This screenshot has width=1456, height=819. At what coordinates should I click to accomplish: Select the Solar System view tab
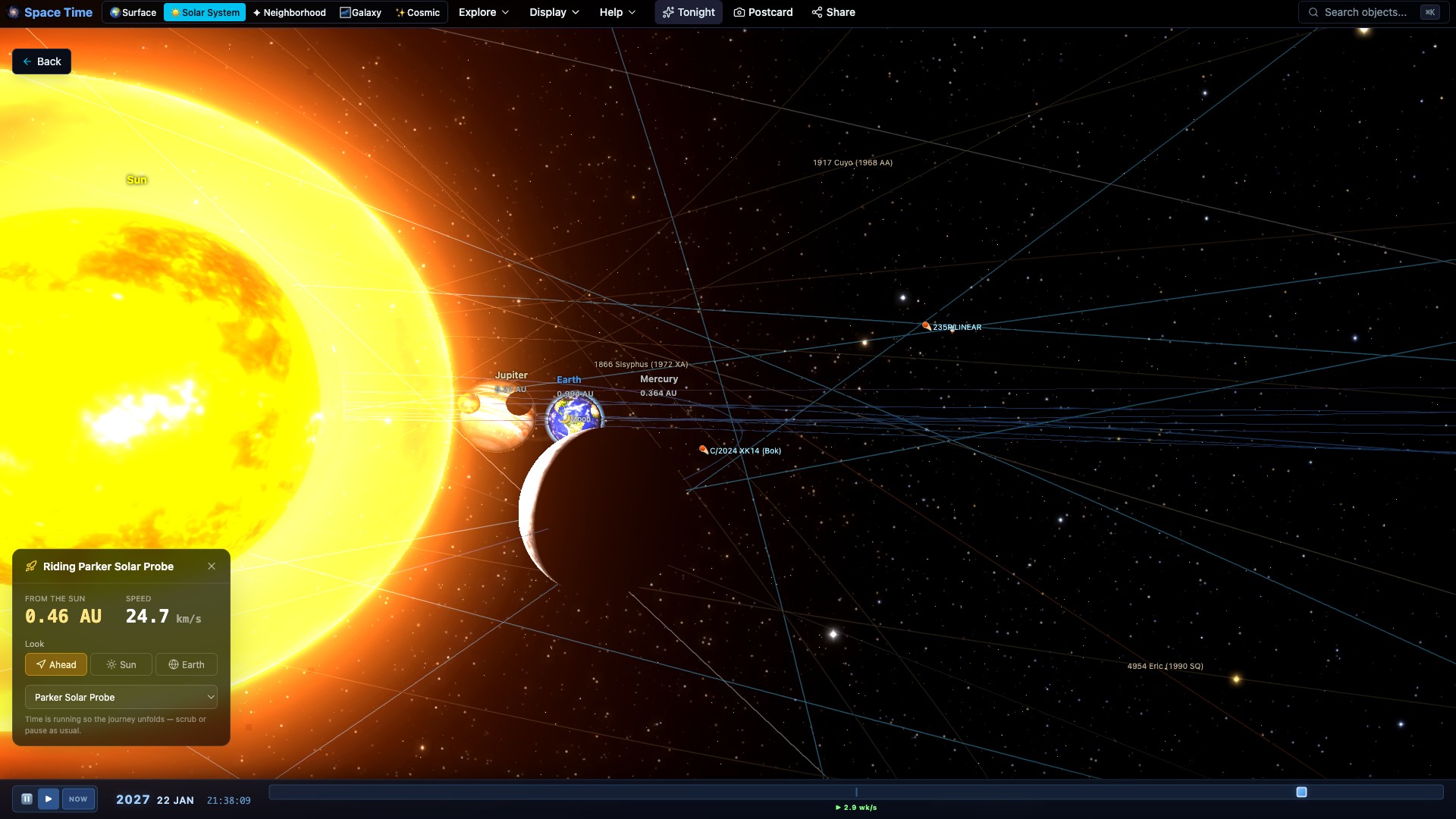(x=205, y=12)
